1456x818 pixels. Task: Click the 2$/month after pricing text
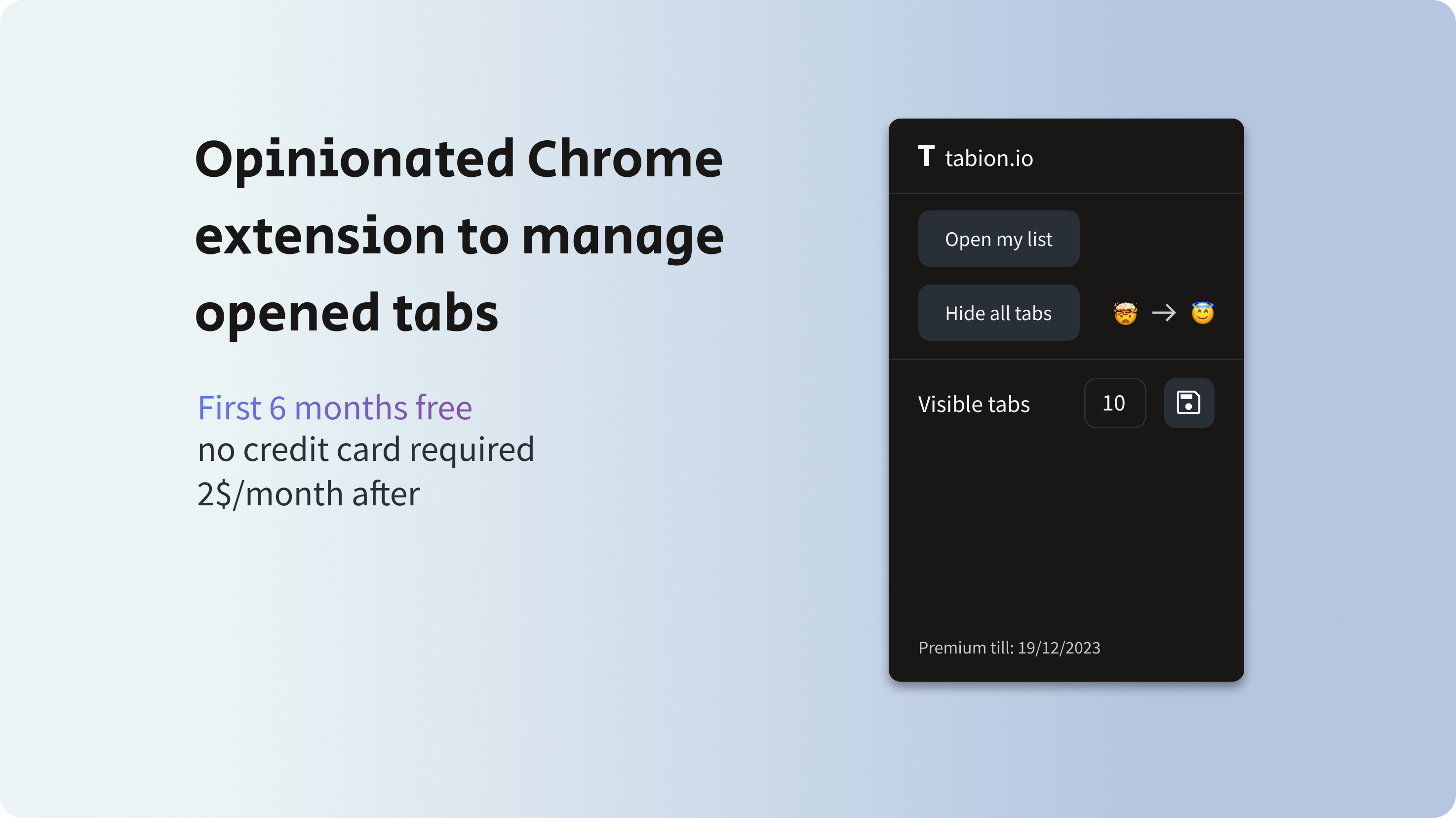pos(308,493)
